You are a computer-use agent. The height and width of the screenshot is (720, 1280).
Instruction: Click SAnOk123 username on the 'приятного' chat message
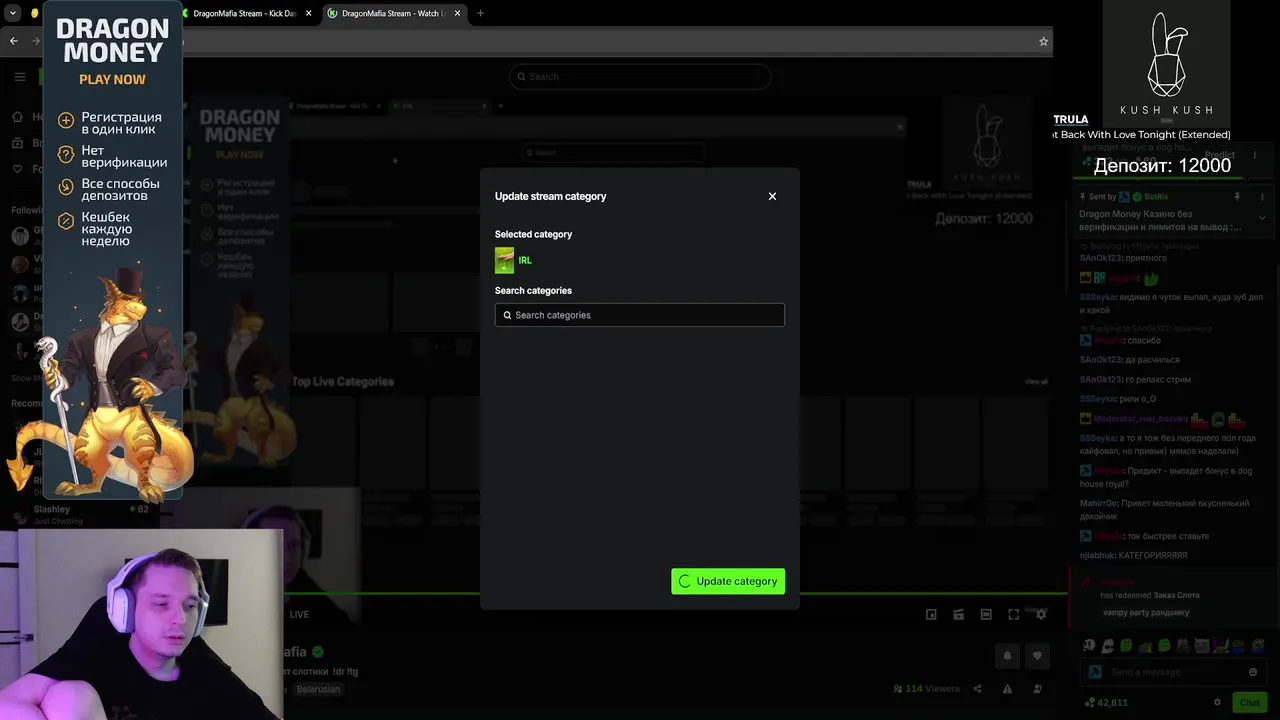coord(1100,258)
